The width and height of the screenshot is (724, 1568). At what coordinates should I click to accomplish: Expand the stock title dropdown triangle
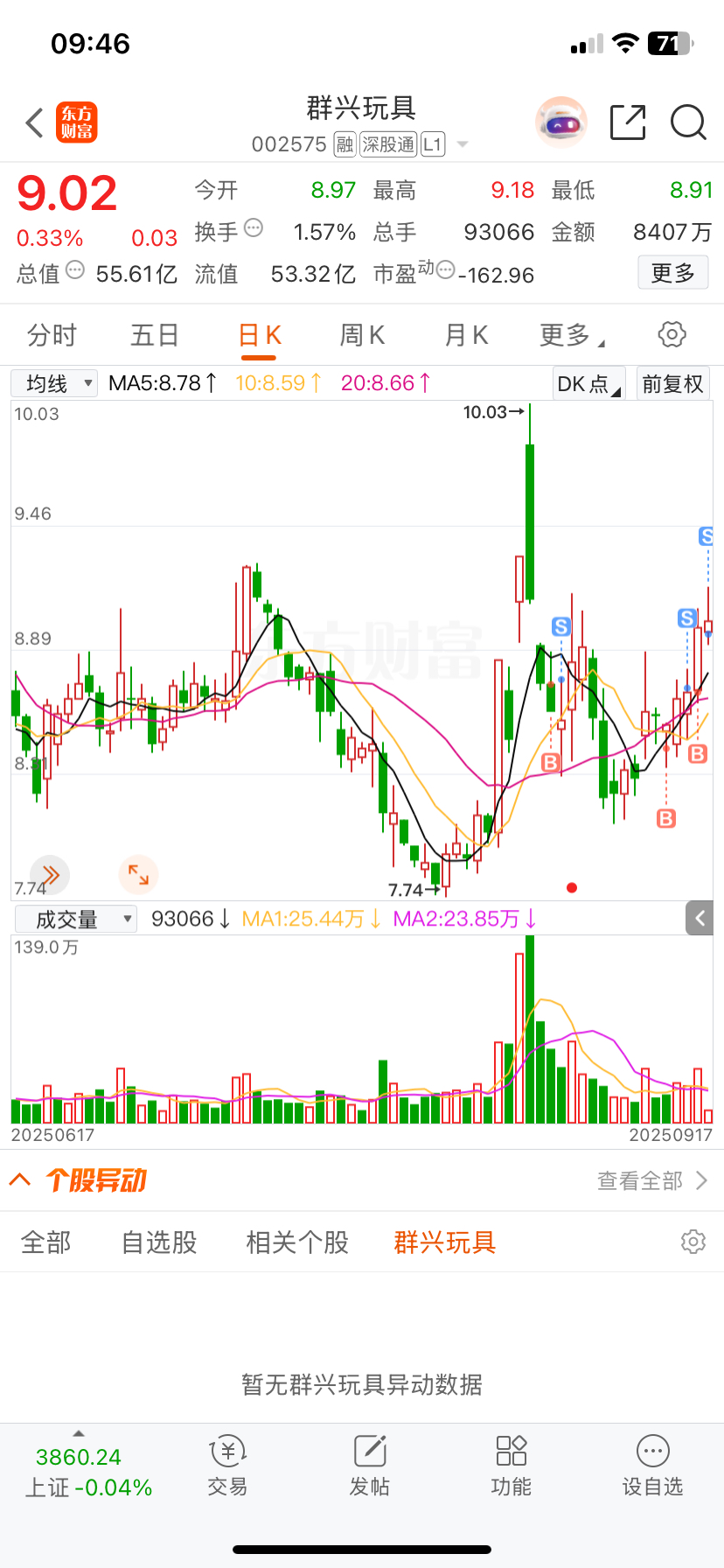click(x=463, y=144)
